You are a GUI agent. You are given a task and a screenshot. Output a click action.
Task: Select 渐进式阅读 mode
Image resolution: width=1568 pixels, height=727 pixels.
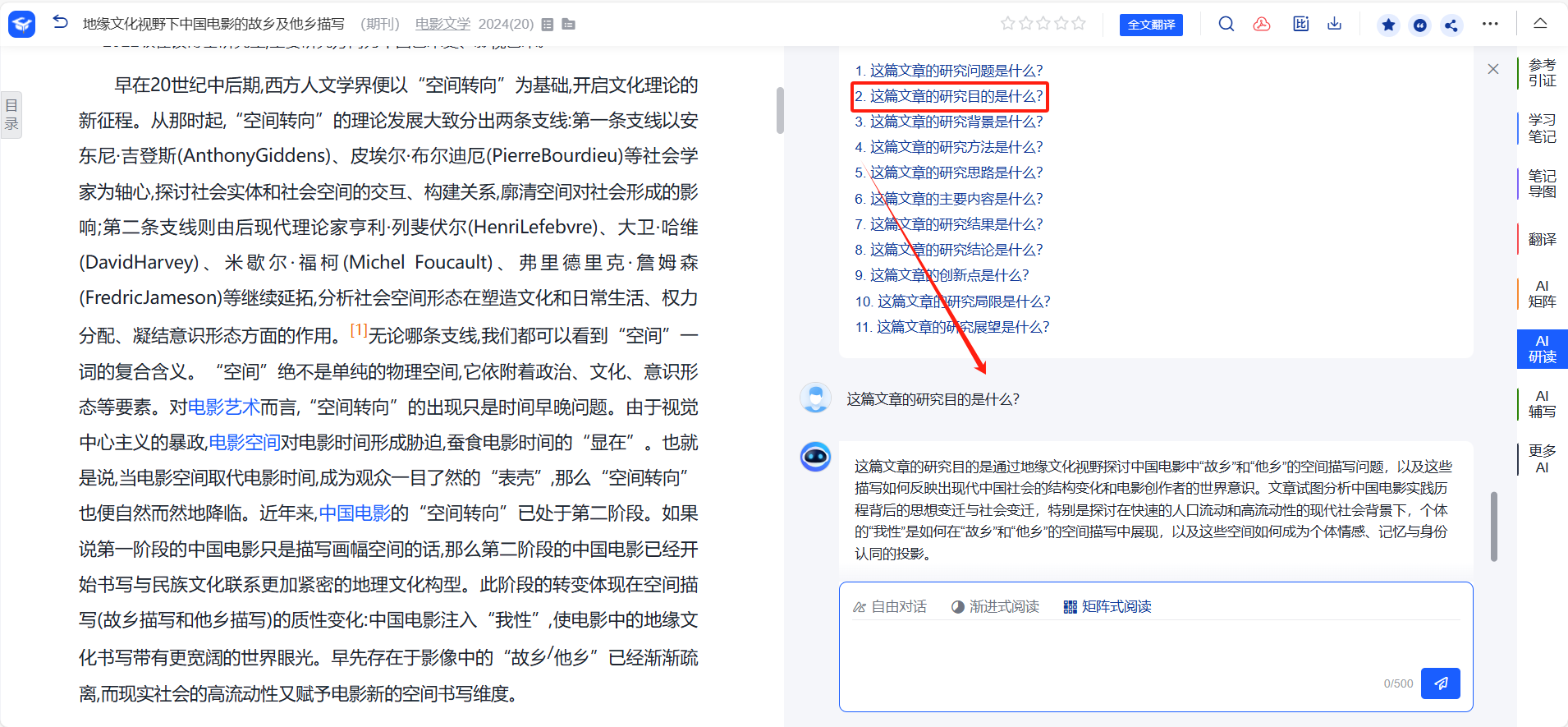click(x=995, y=606)
